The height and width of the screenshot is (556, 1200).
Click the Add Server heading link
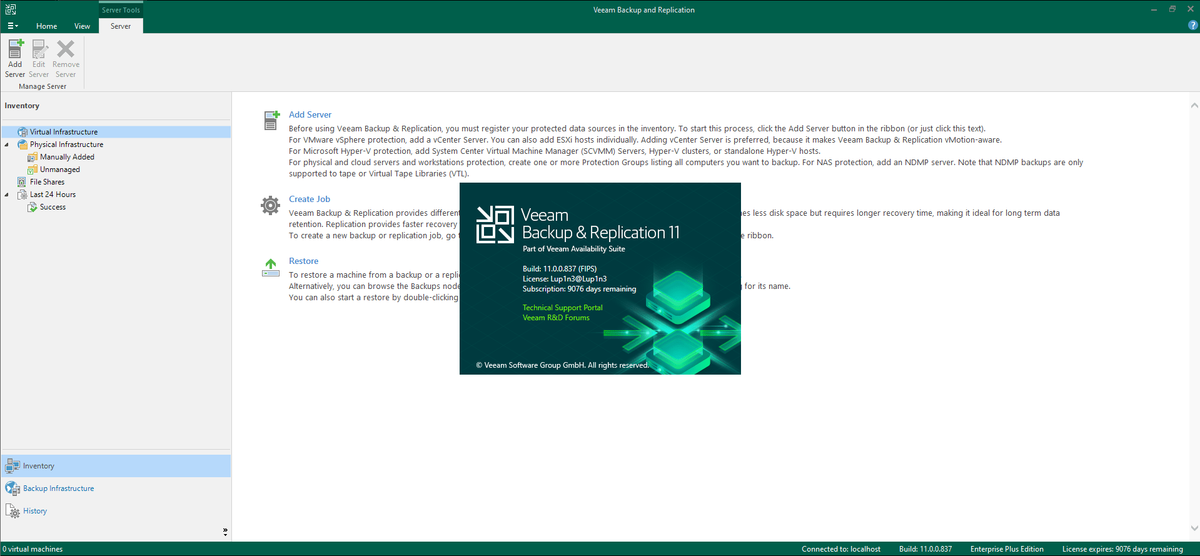coord(310,115)
